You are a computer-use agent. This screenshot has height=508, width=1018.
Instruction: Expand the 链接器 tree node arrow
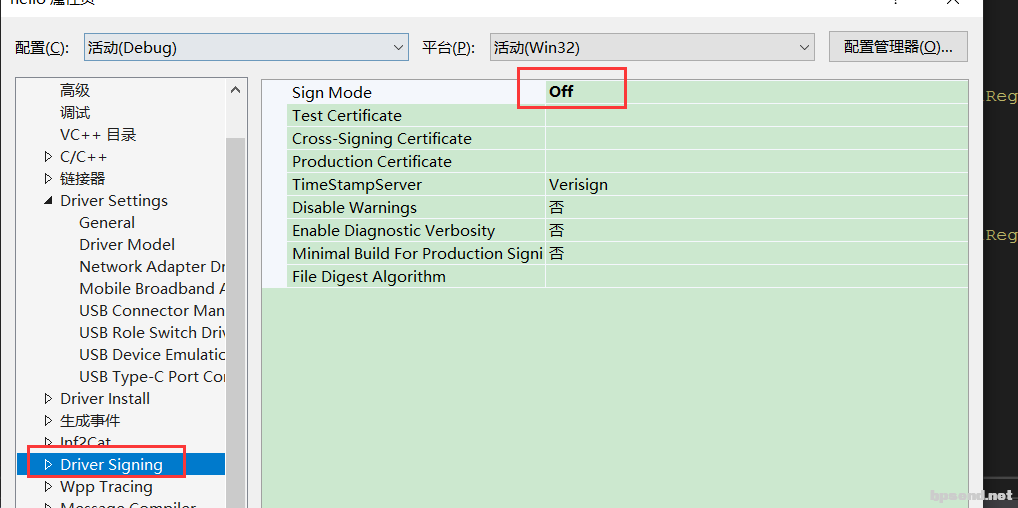coord(48,178)
